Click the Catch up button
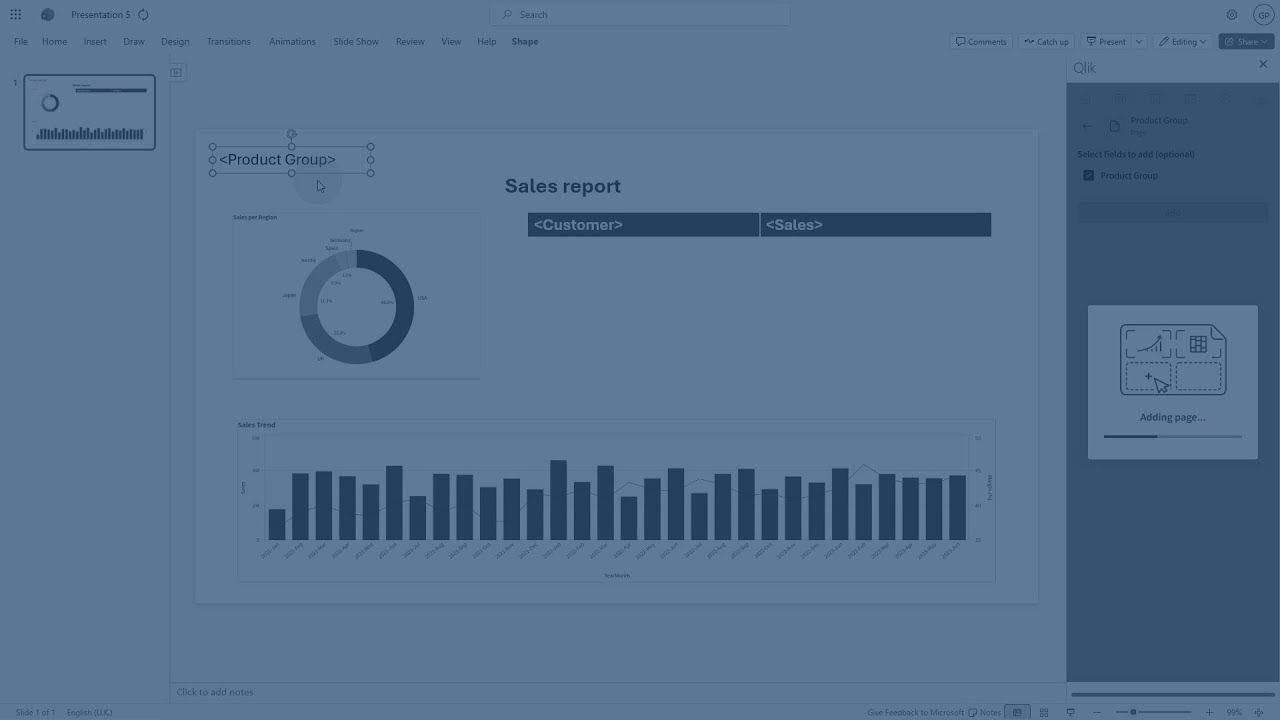Image resolution: width=1280 pixels, height=720 pixels. [1046, 42]
